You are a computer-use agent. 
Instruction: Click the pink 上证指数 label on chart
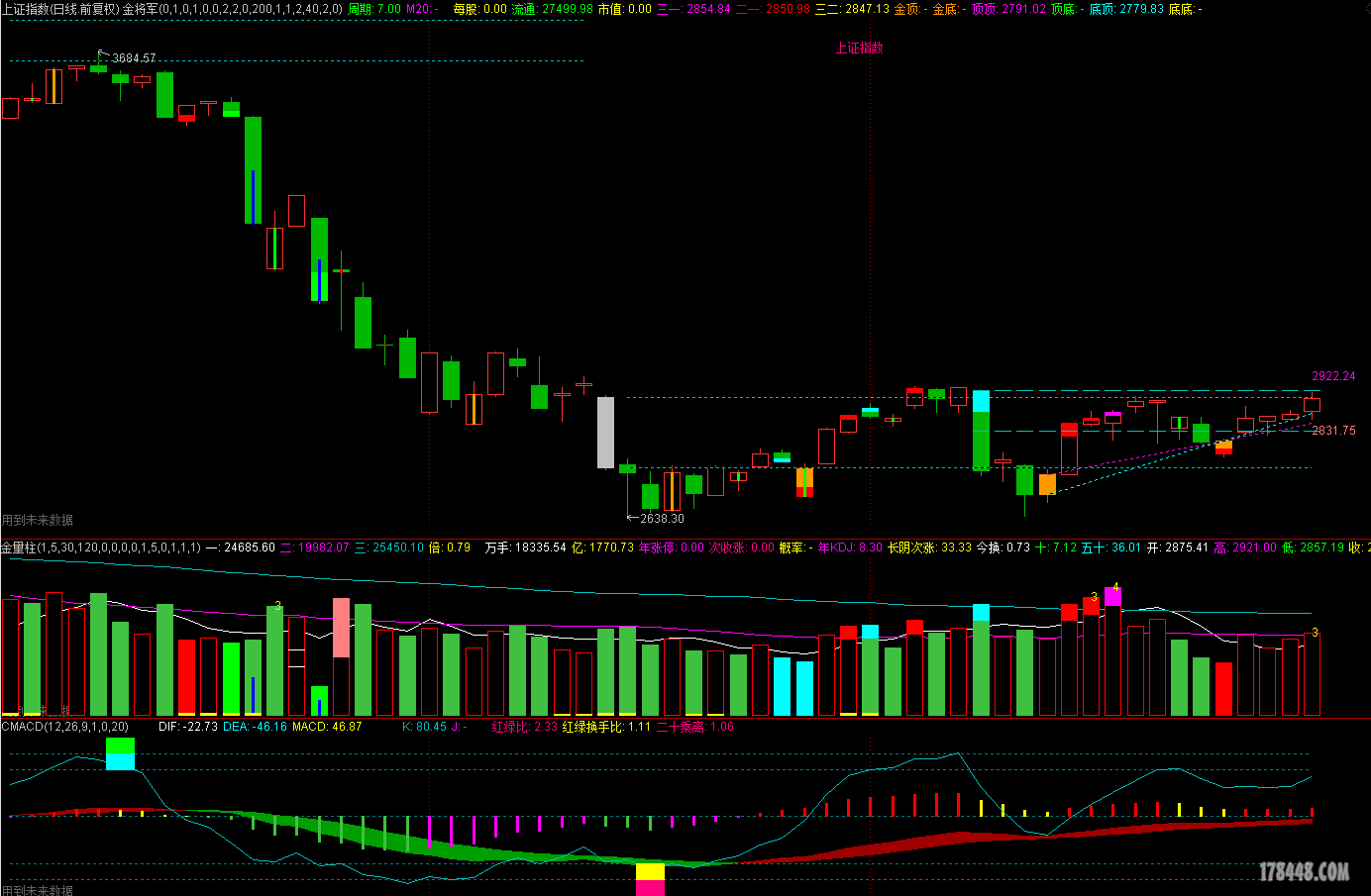[x=859, y=48]
